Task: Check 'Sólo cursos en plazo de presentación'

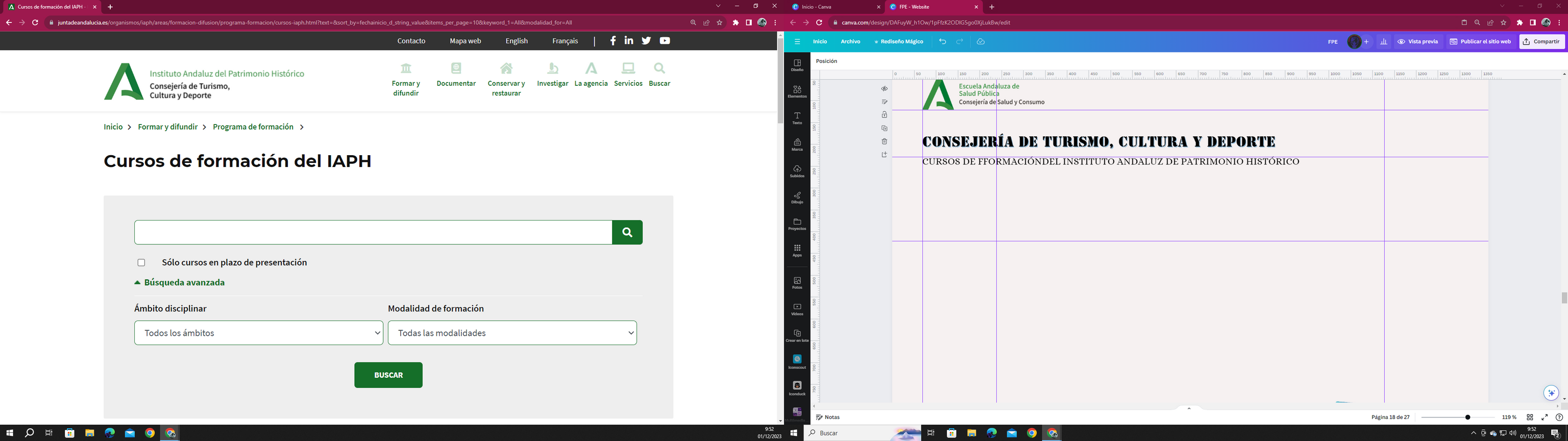Action: [141, 262]
